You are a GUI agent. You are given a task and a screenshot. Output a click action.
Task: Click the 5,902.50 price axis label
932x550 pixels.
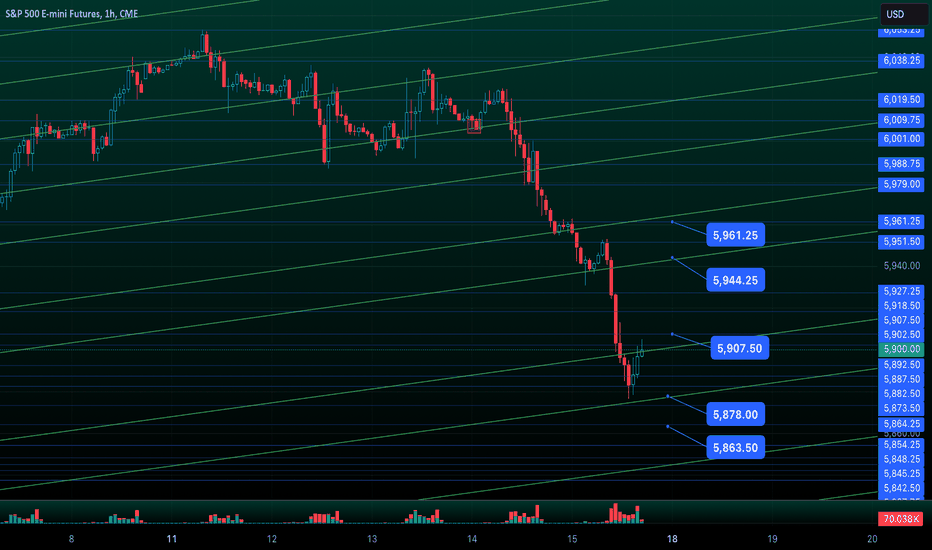tap(901, 335)
